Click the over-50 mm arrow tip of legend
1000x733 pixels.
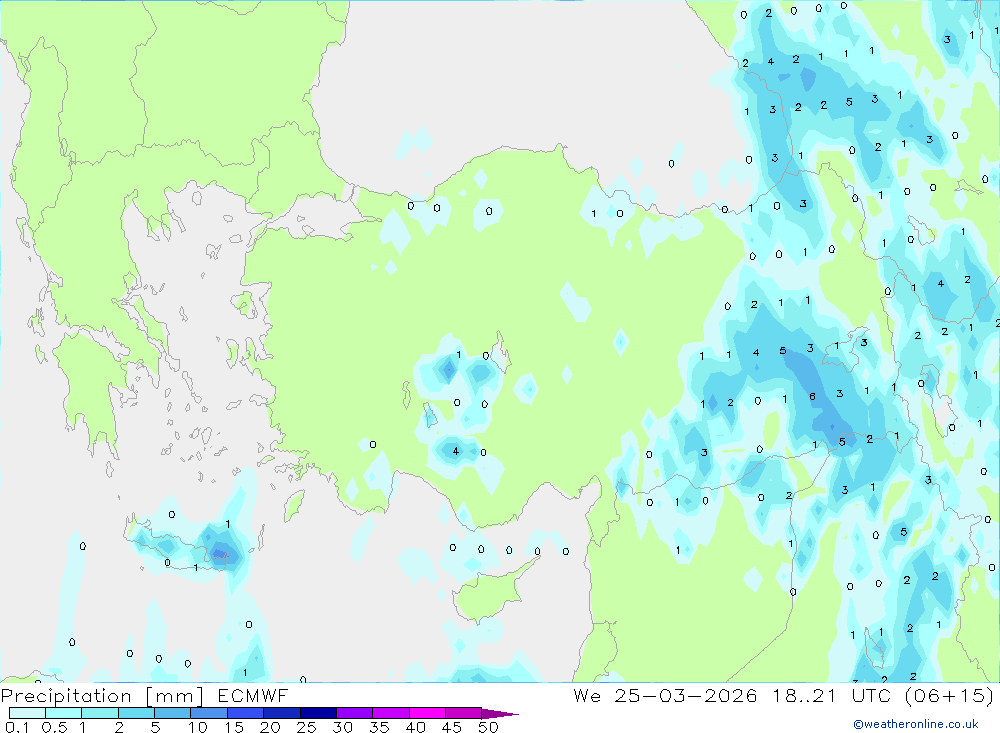pyautogui.click(x=500, y=713)
